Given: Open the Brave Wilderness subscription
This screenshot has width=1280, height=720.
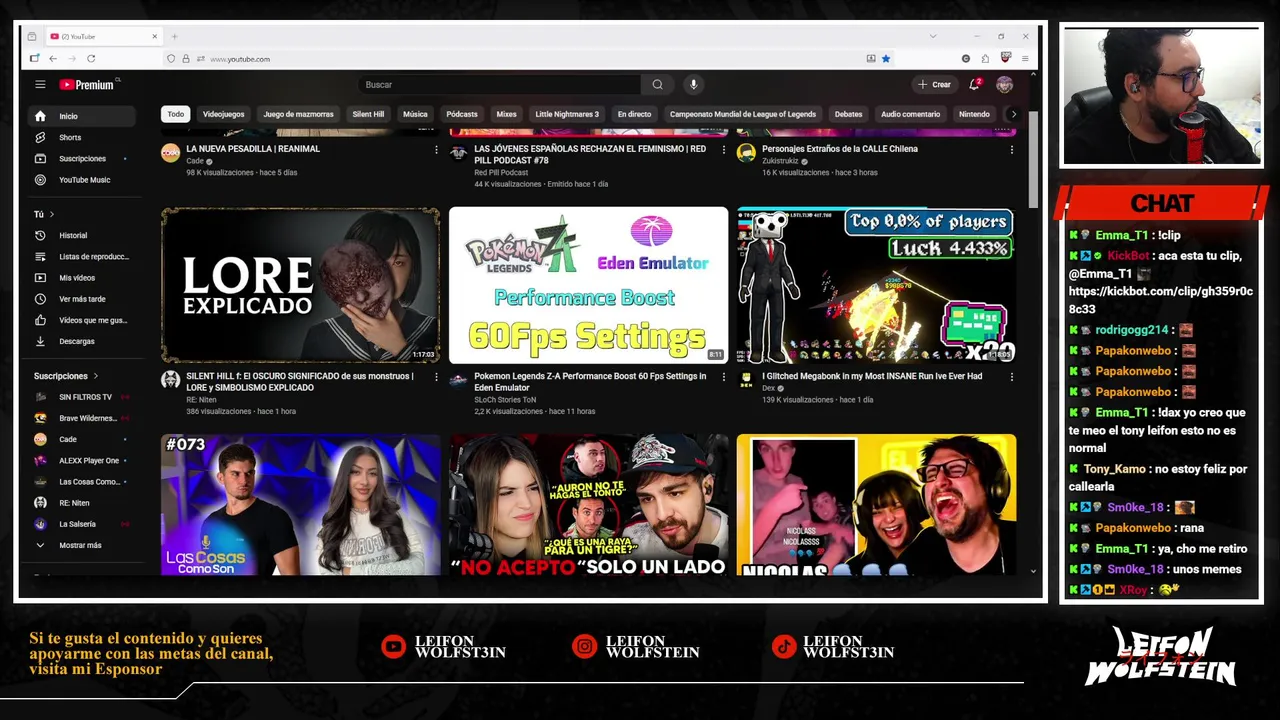Looking at the screenshot, I should click(83, 418).
